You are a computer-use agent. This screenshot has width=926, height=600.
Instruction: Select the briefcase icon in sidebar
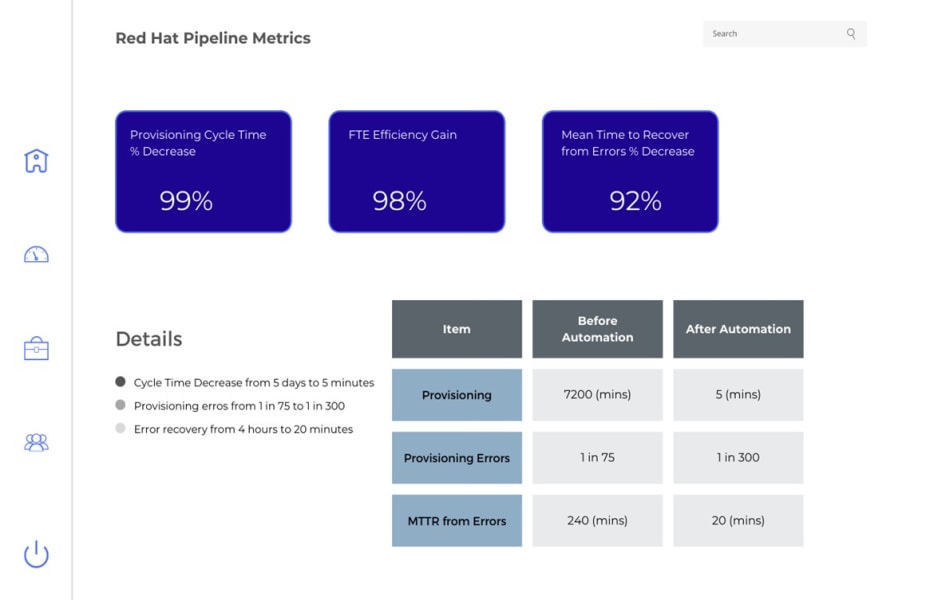[x=36, y=349]
